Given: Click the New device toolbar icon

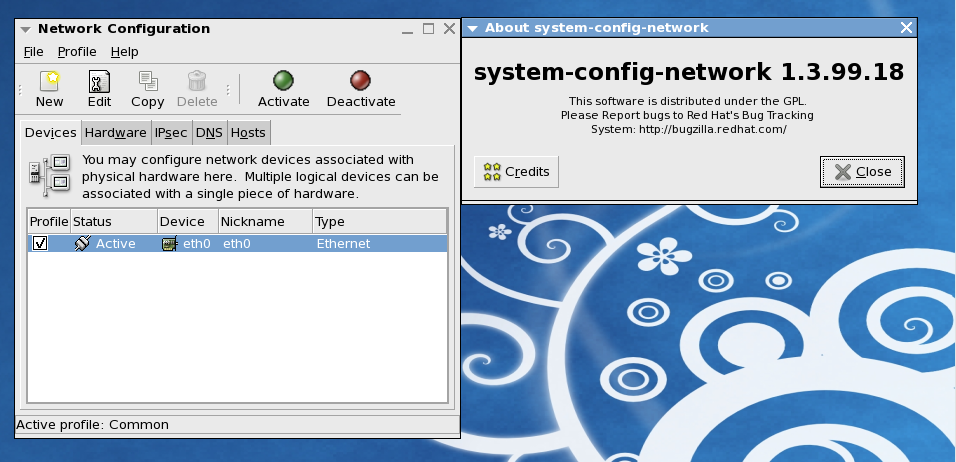Looking at the screenshot, I should (x=49, y=80).
